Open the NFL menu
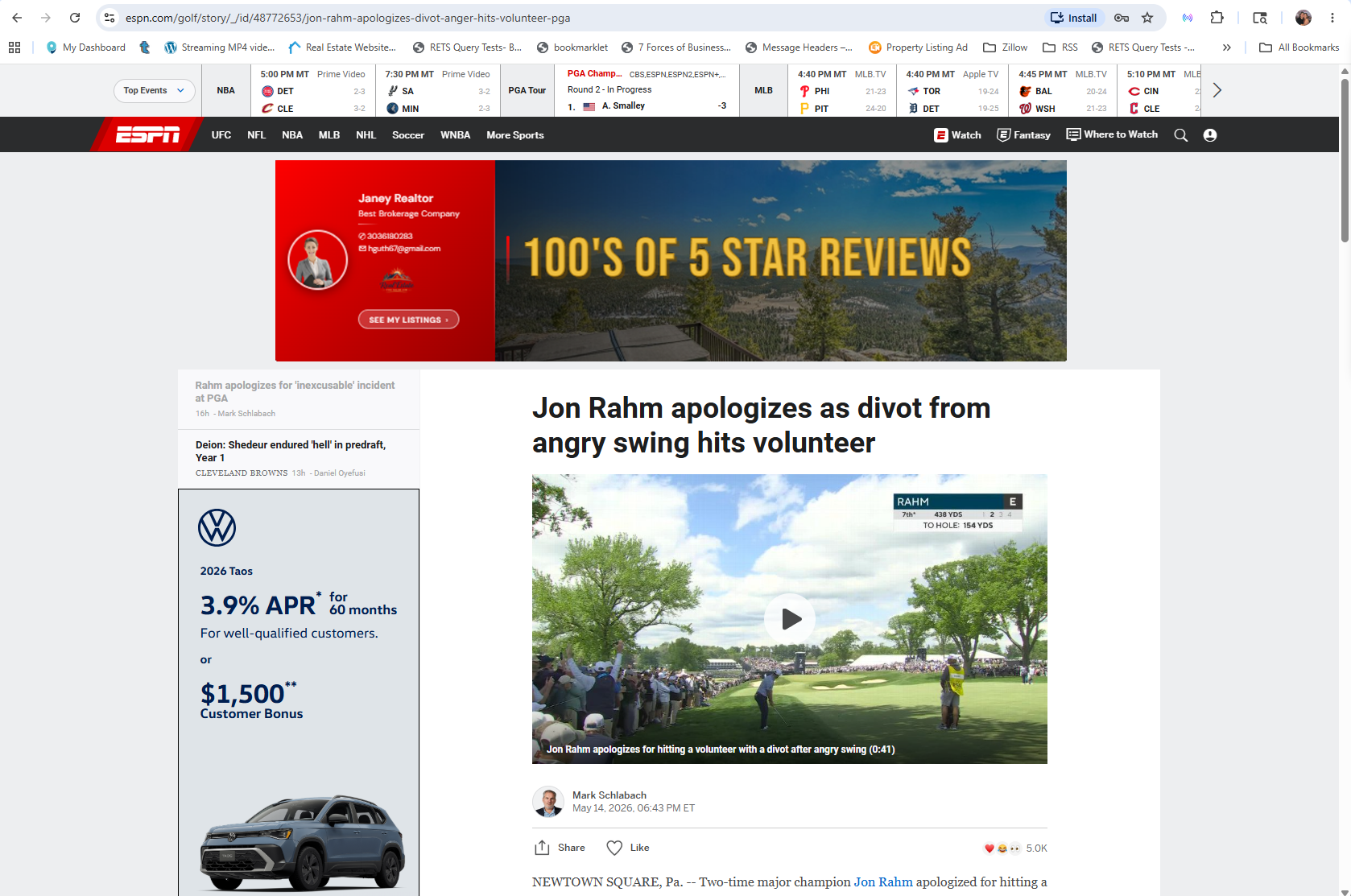 click(256, 135)
